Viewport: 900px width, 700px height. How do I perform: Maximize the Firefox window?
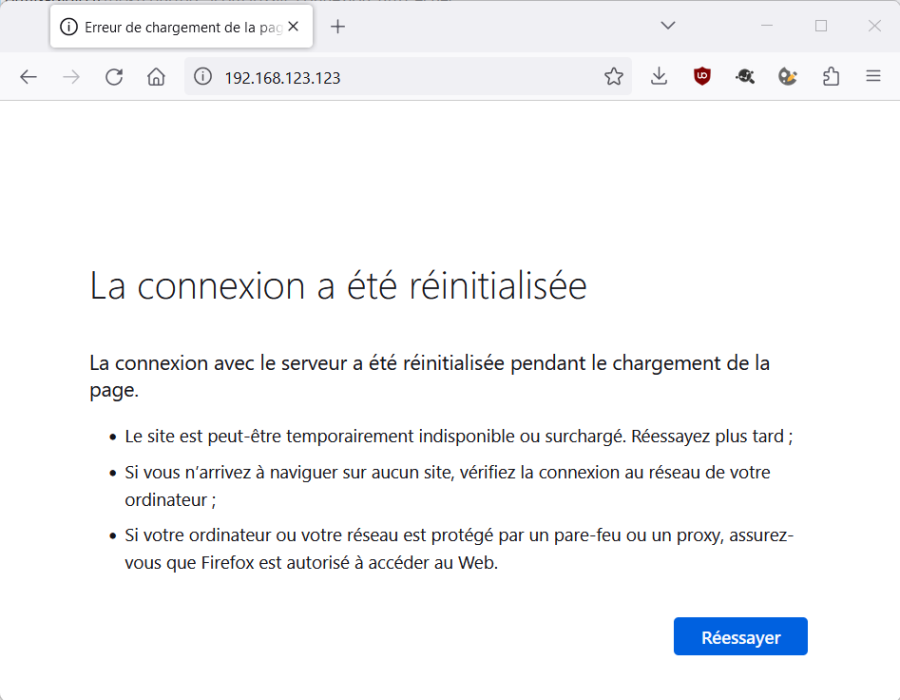(821, 26)
